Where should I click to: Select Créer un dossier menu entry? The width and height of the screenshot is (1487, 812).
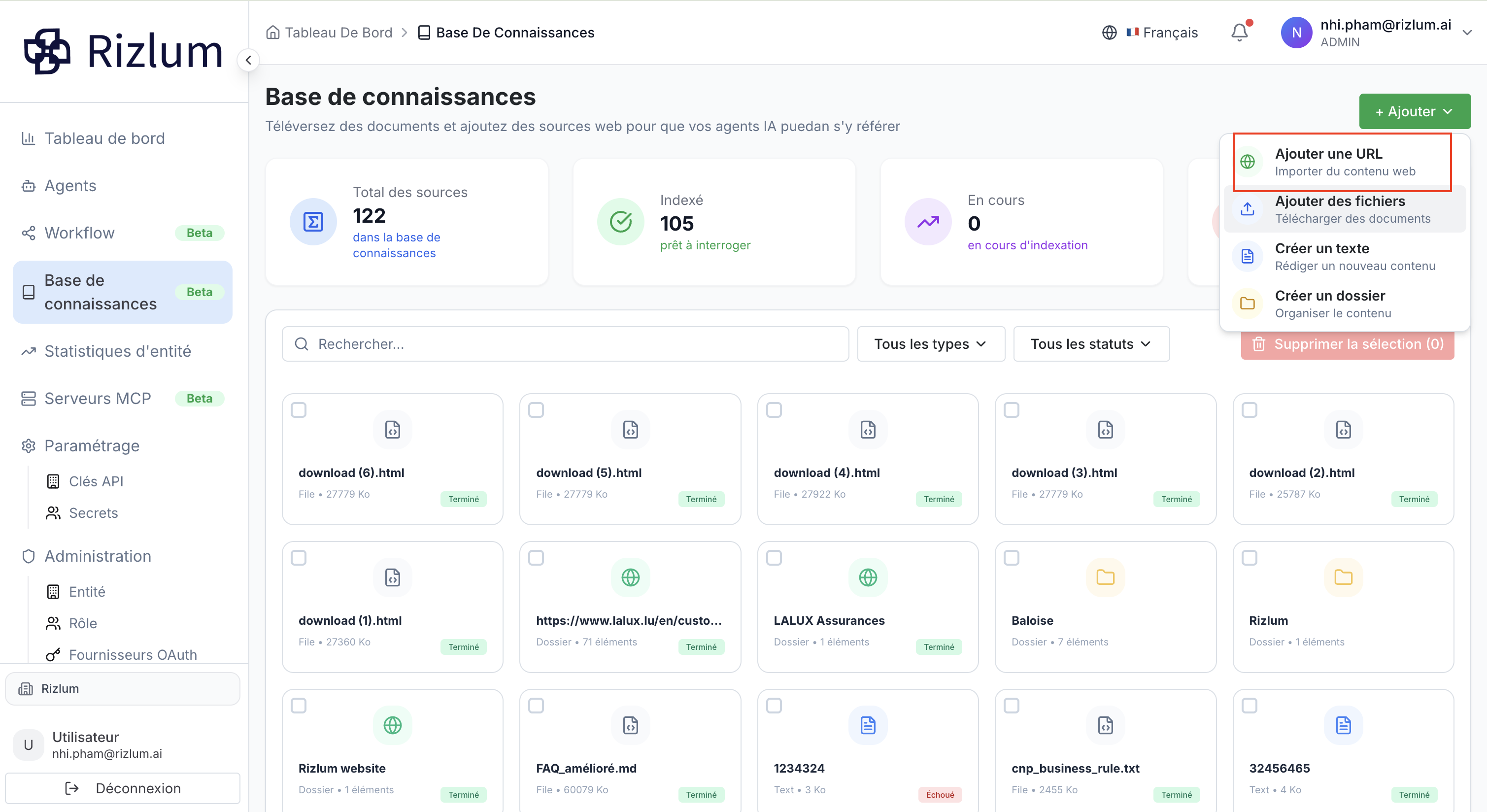[1344, 304]
